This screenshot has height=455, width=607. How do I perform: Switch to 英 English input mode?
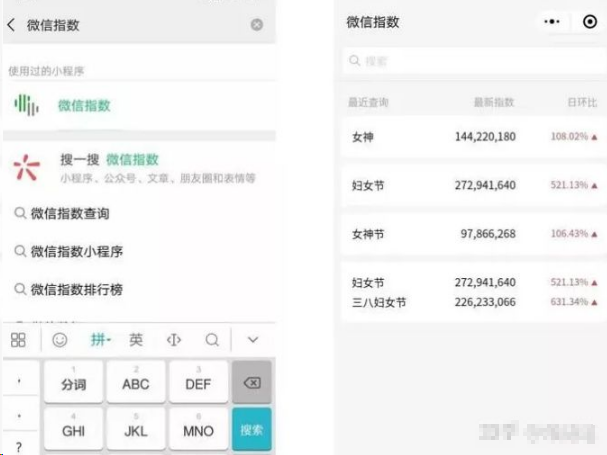click(136, 340)
